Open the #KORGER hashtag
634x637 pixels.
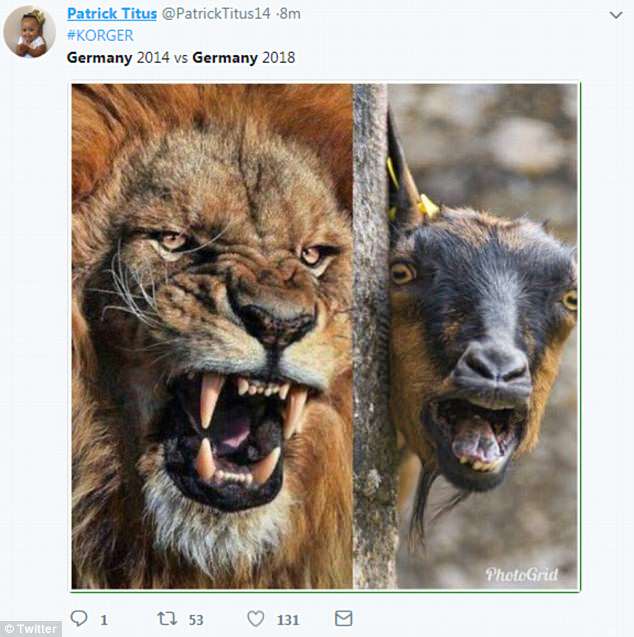[100, 35]
